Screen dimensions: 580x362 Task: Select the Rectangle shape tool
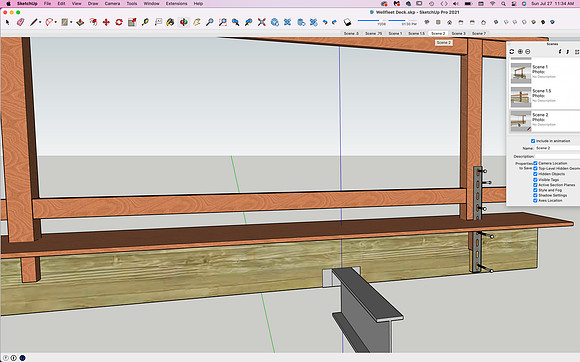pyautogui.click(x=65, y=22)
